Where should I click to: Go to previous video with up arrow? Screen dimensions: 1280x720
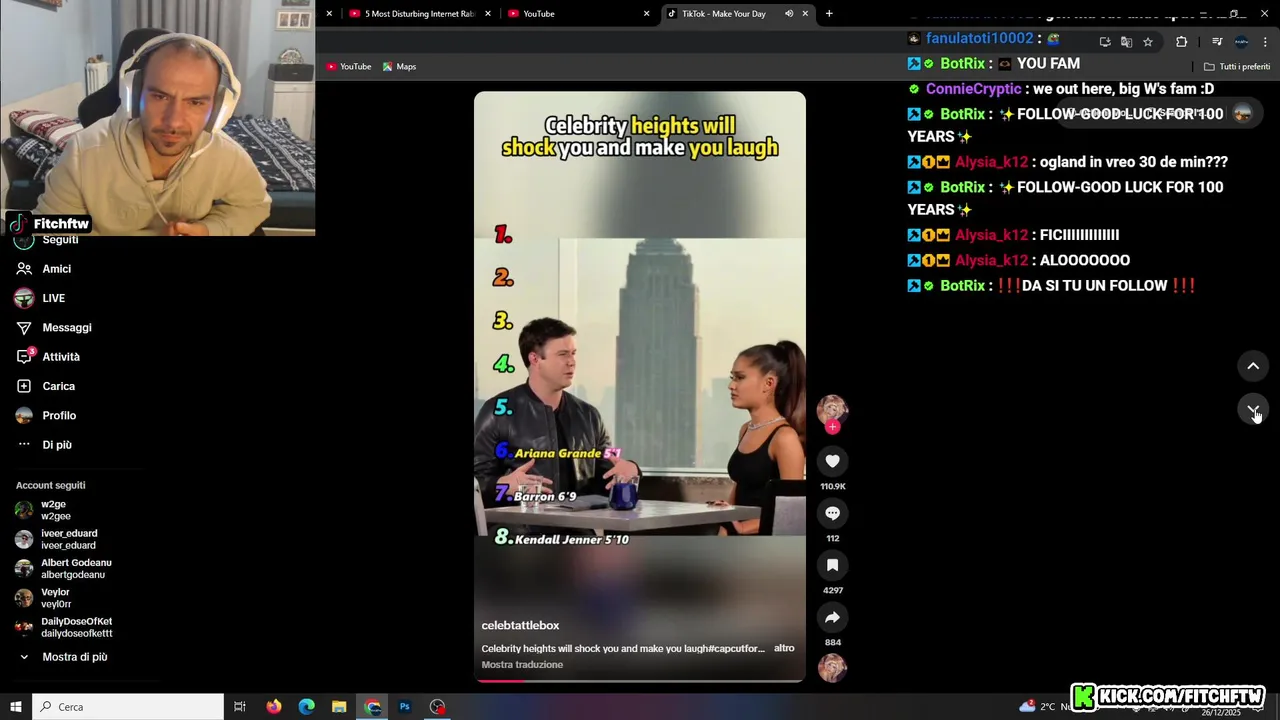[x=1253, y=366]
